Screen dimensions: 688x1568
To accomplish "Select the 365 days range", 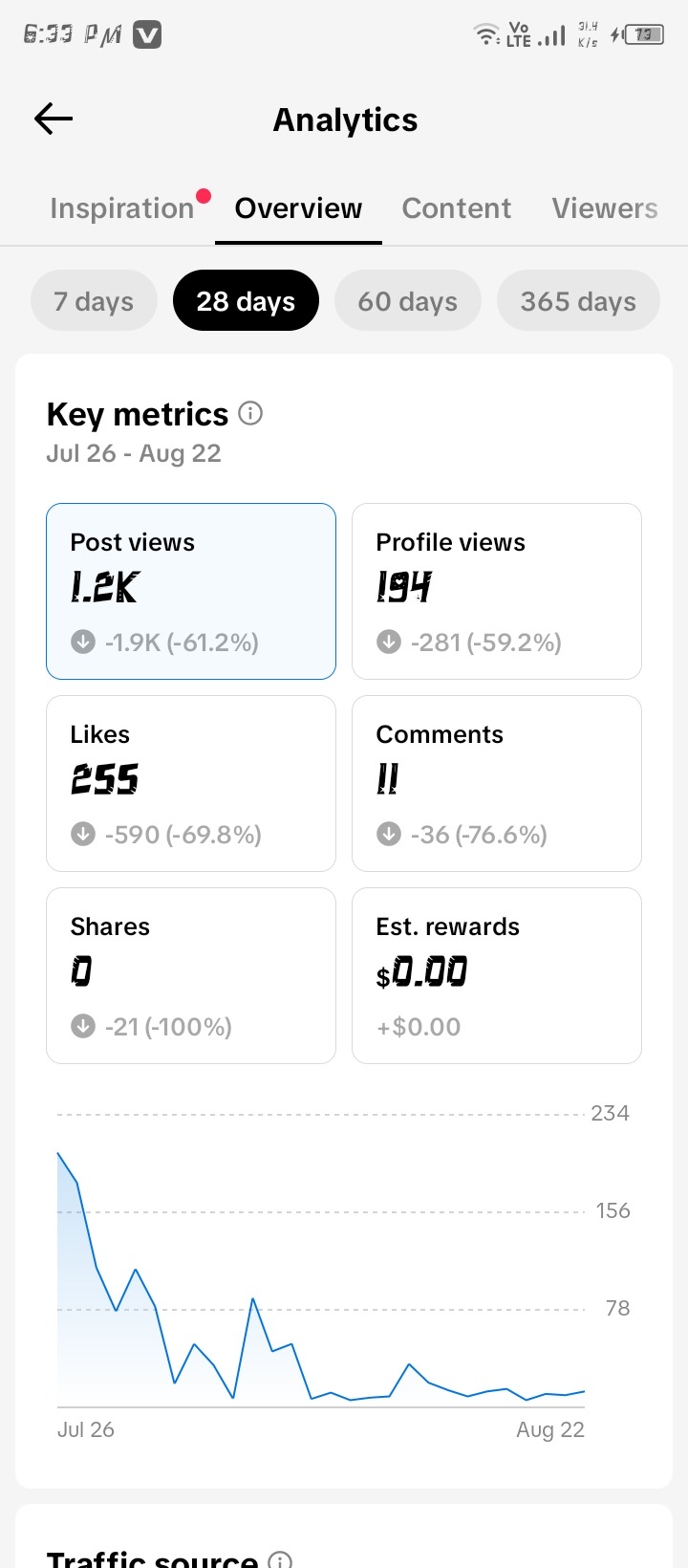I will point(578,301).
